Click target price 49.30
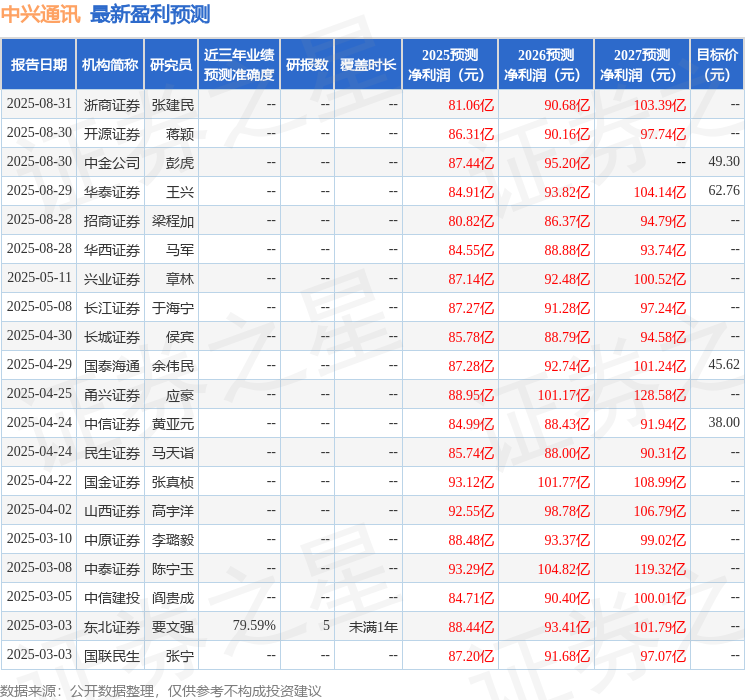The image size is (745, 700). tap(724, 162)
